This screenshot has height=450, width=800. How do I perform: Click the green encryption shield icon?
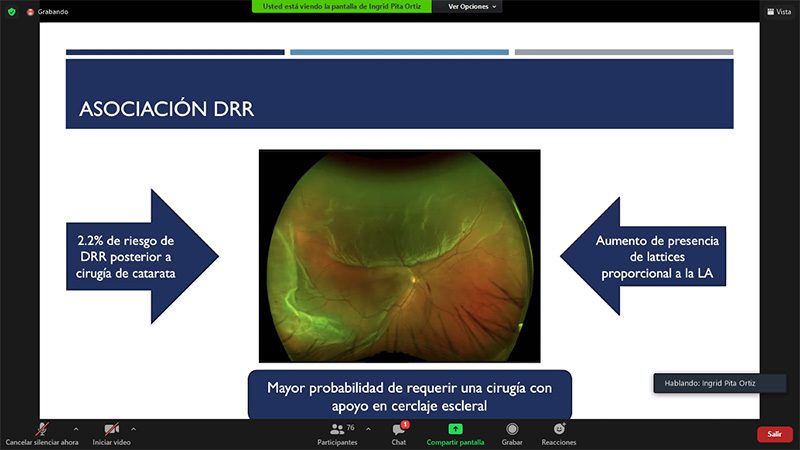(12, 11)
